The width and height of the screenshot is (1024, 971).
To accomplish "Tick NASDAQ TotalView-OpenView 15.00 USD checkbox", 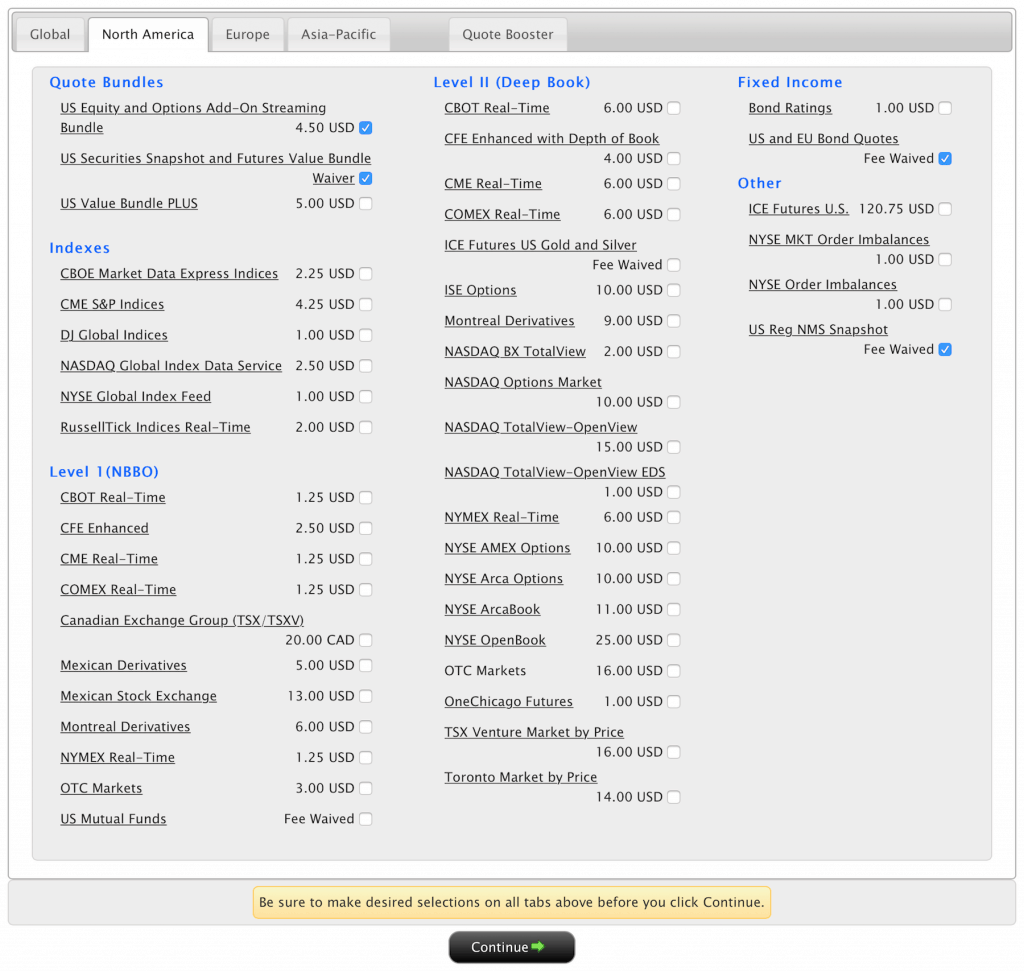I will pyautogui.click(x=674, y=447).
